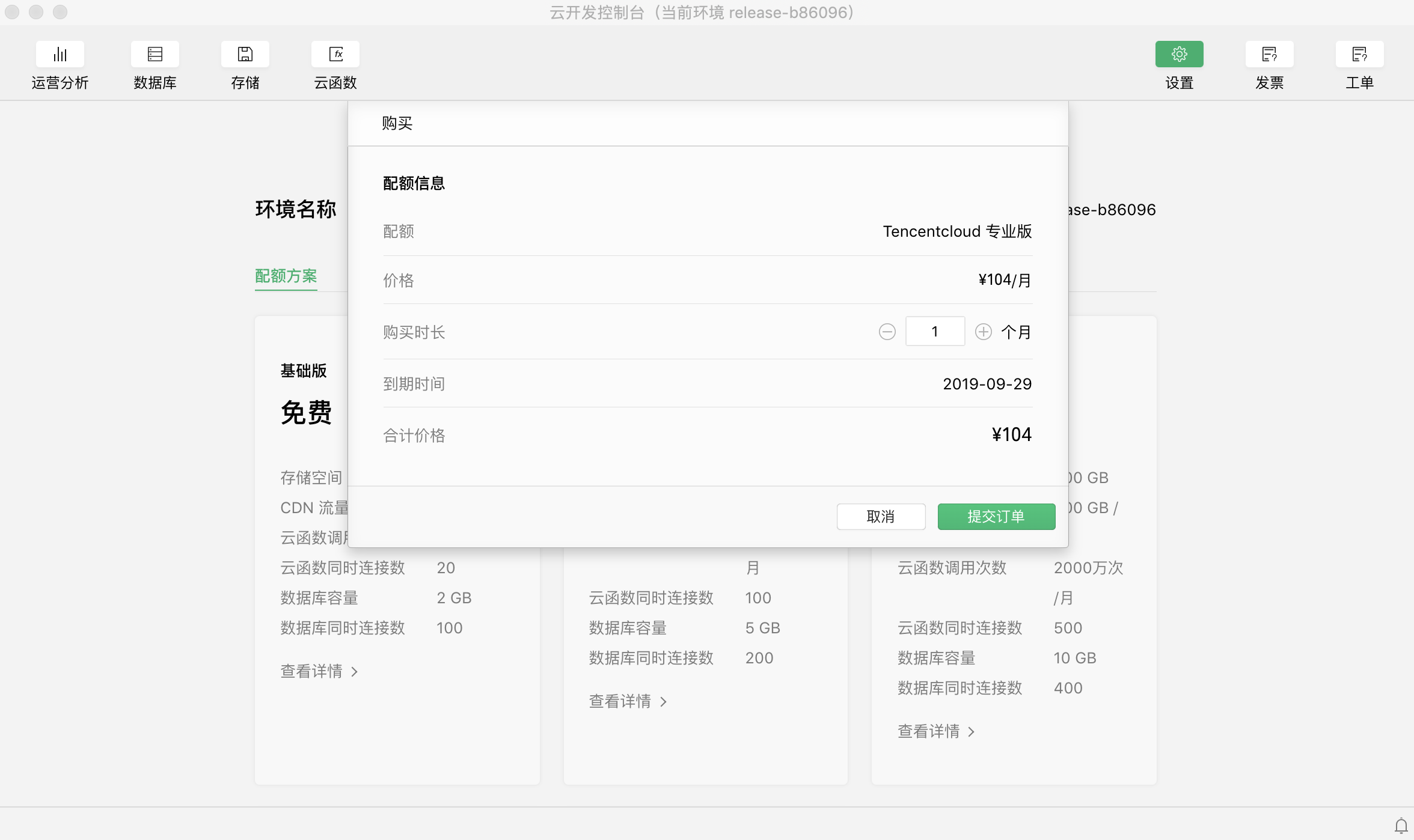The width and height of the screenshot is (1414, 840).
Task: Increase 购买时长 with the plus stepper
Action: click(x=984, y=331)
